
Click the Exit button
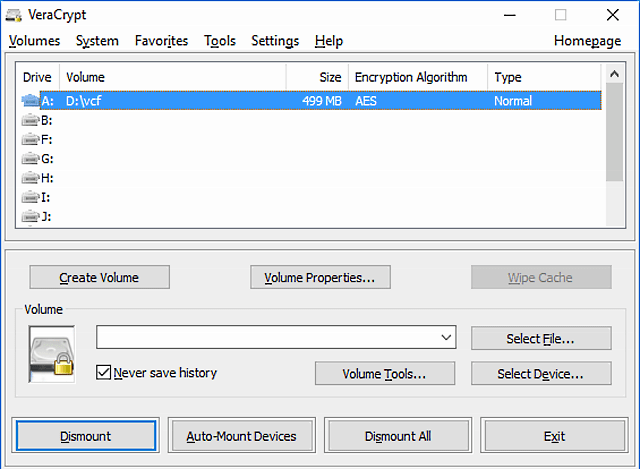point(554,436)
